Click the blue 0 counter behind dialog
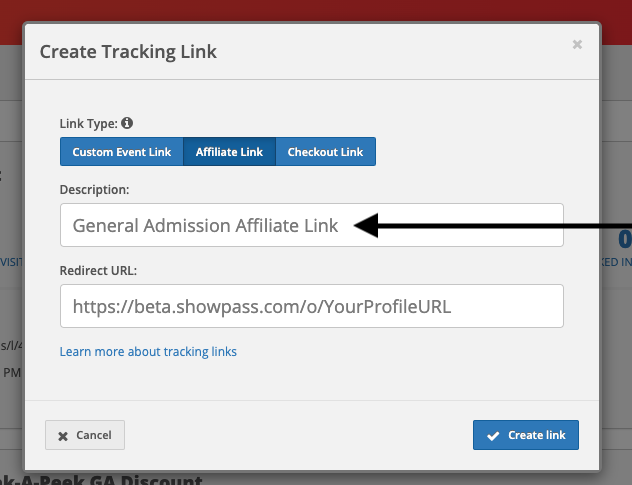The height and width of the screenshot is (485, 632). click(x=625, y=239)
